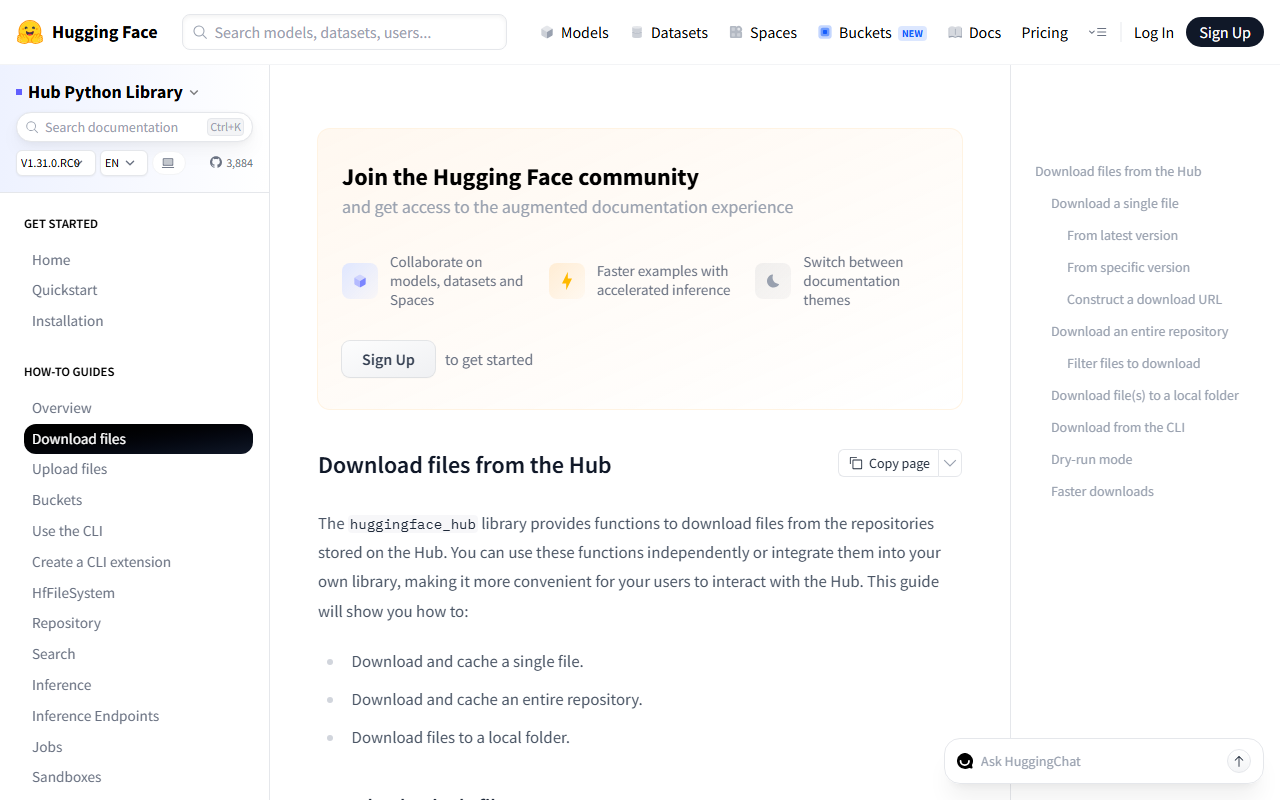Click the GET STARTED section heading

click(x=61, y=224)
